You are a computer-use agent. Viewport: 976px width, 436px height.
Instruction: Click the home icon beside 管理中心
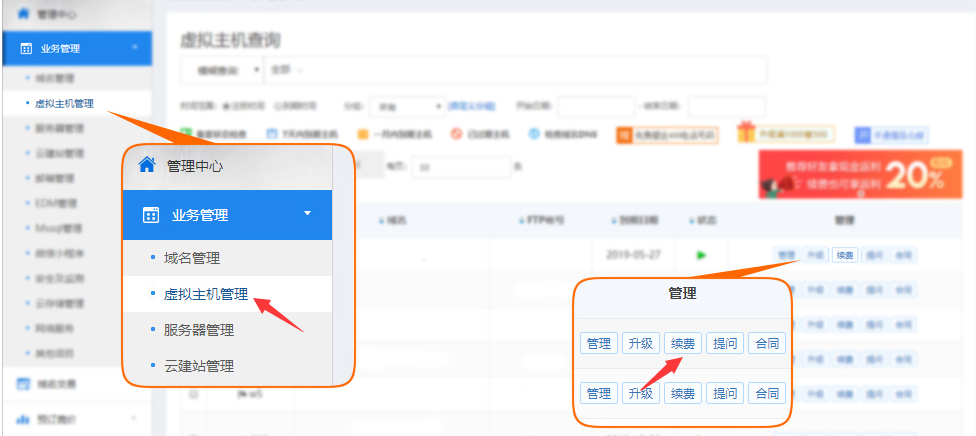(147, 164)
